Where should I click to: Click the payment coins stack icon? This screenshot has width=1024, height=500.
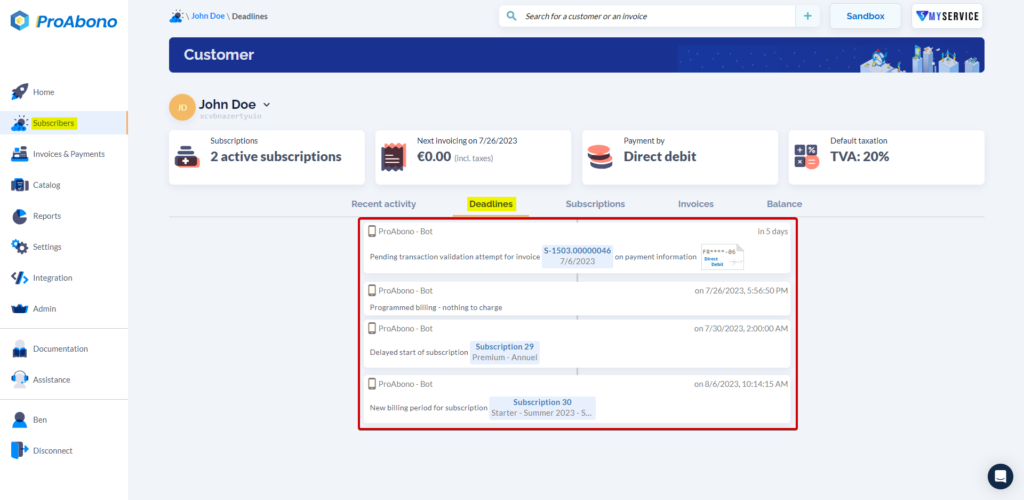coord(600,157)
